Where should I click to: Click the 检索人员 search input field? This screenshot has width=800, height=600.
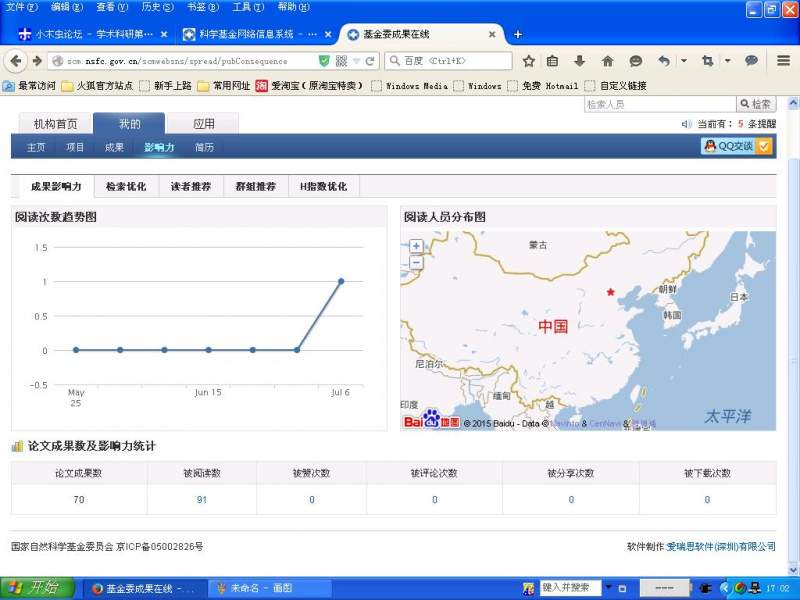point(660,103)
